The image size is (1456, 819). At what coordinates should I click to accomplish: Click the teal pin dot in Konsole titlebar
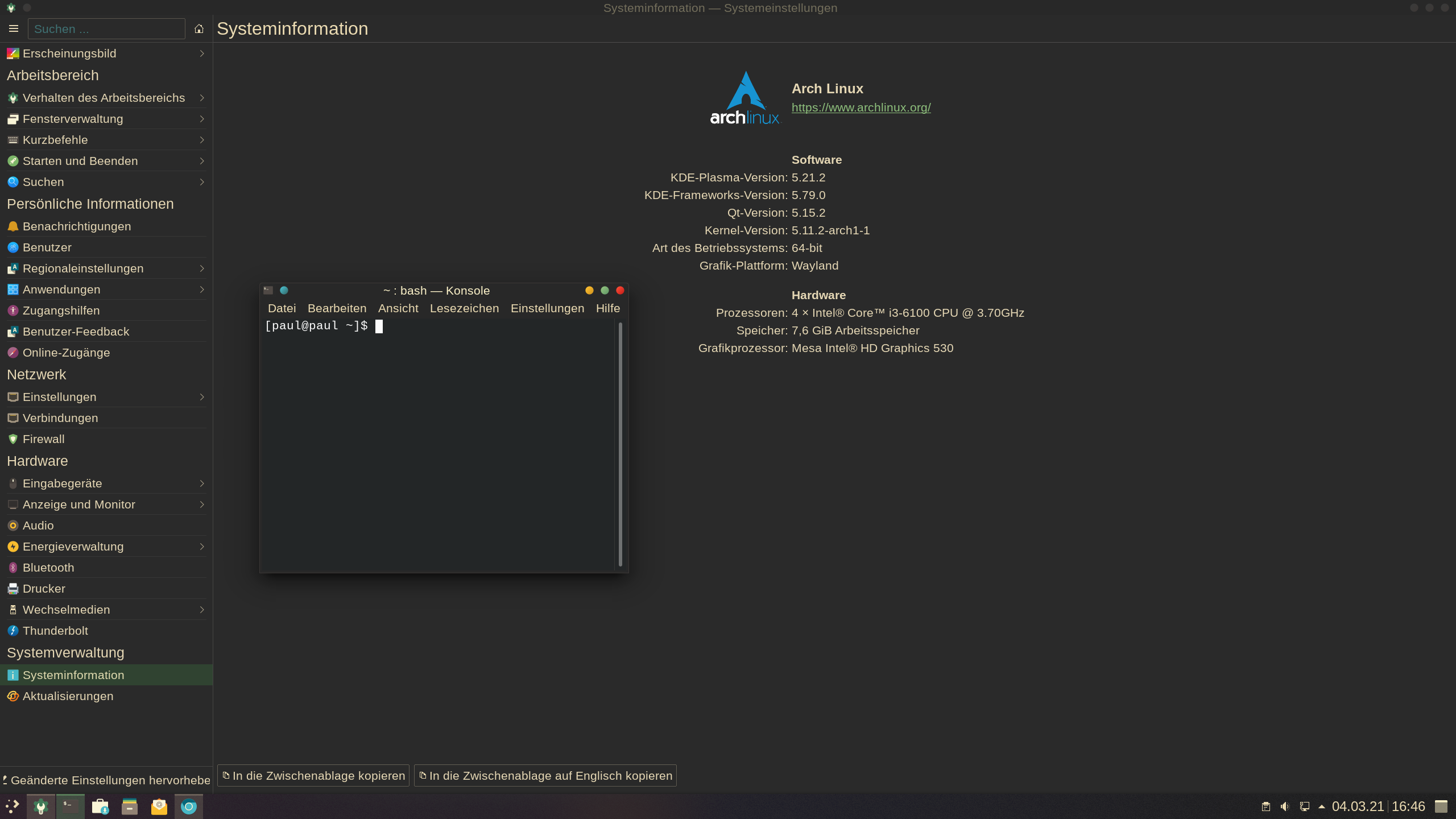pyautogui.click(x=284, y=290)
